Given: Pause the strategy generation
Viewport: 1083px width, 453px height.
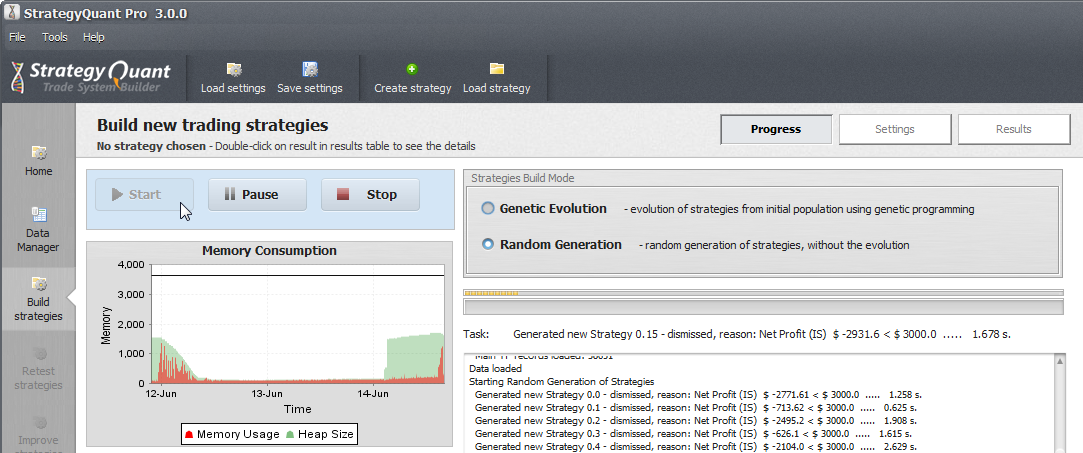Looking at the screenshot, I should click(x=258, y=195).
